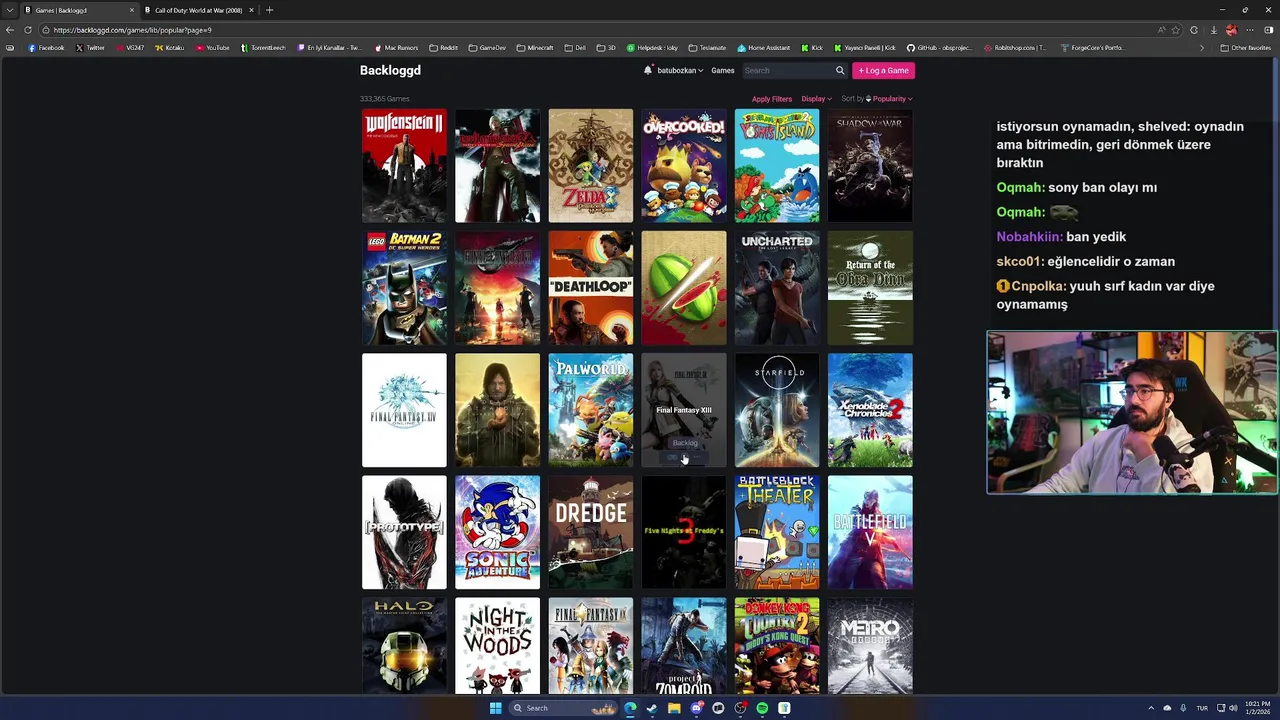This screenshot has width=1280, height=720.
Task: Open the taskbar clock and date
Action: (1257, 708)
